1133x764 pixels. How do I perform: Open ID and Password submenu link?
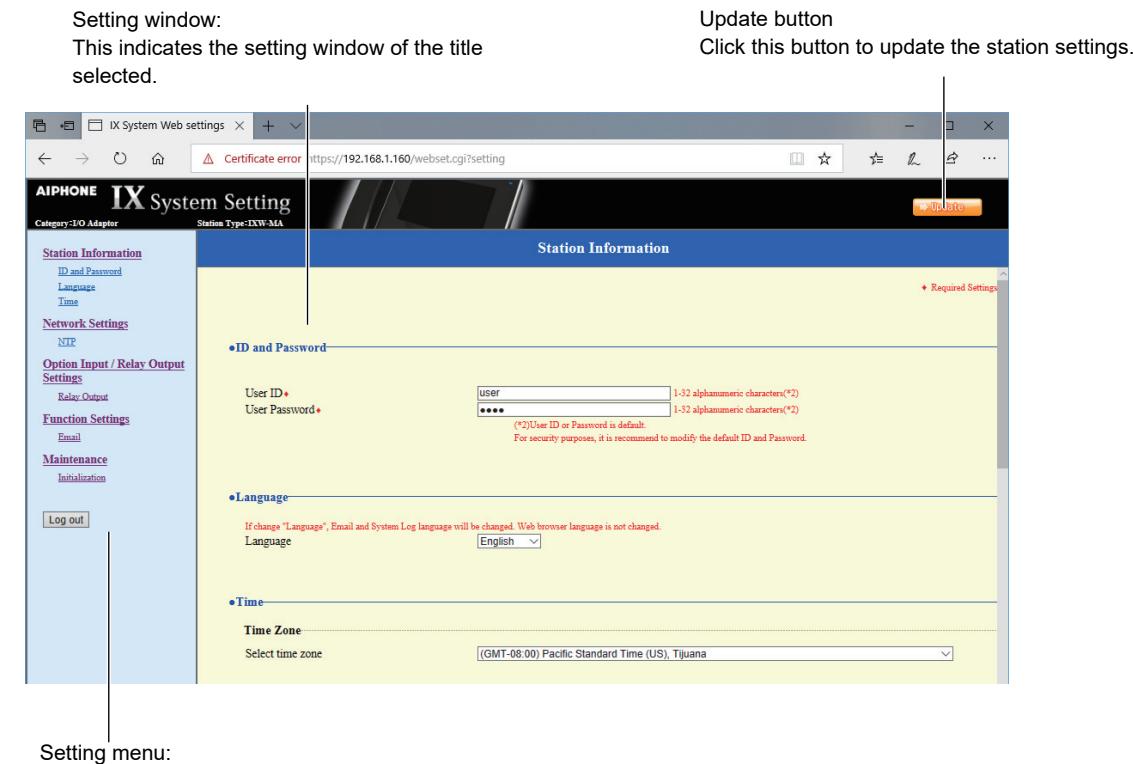(90, 271)
